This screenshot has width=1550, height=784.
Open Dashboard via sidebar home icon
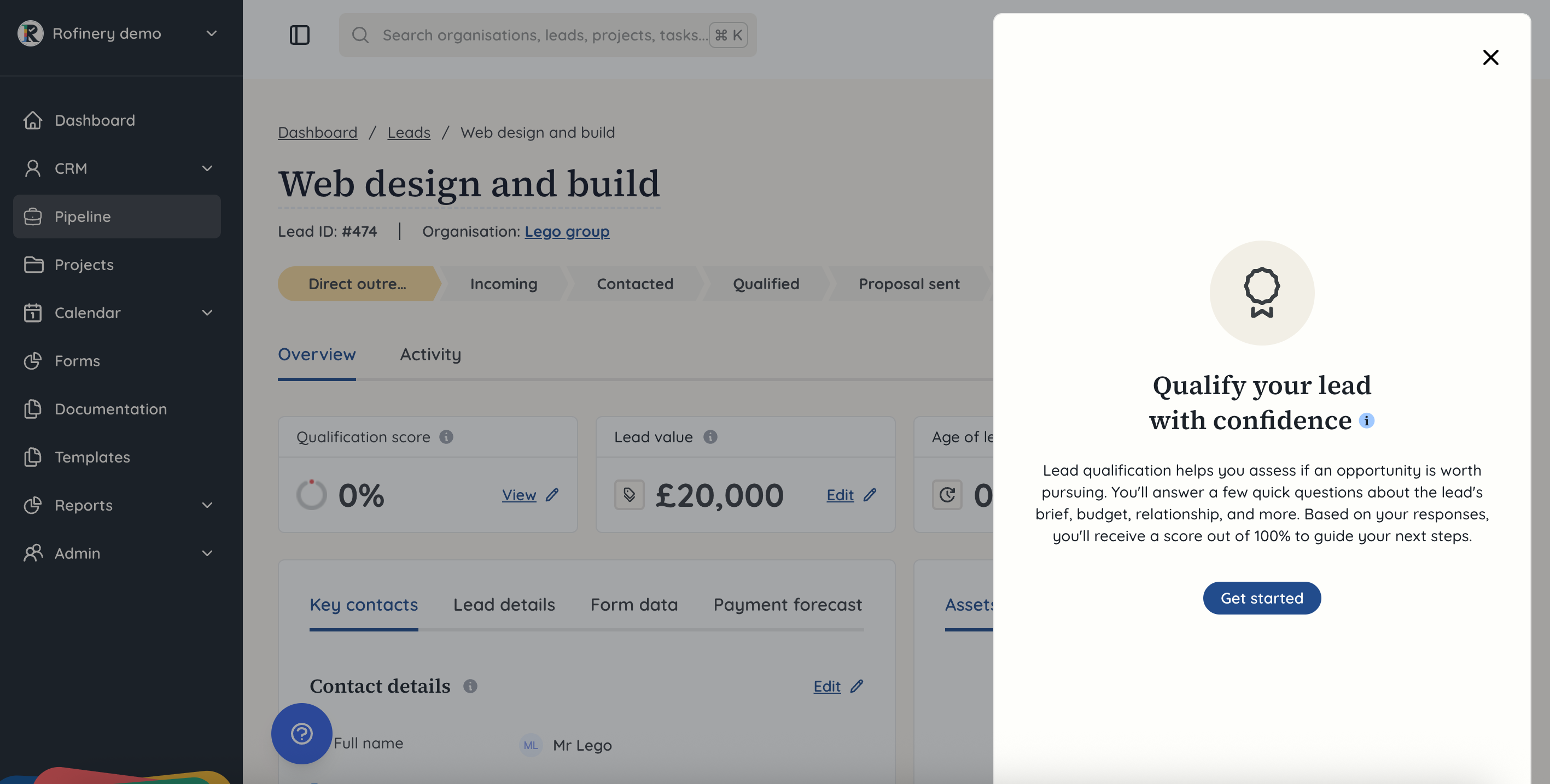coord(33,120)
